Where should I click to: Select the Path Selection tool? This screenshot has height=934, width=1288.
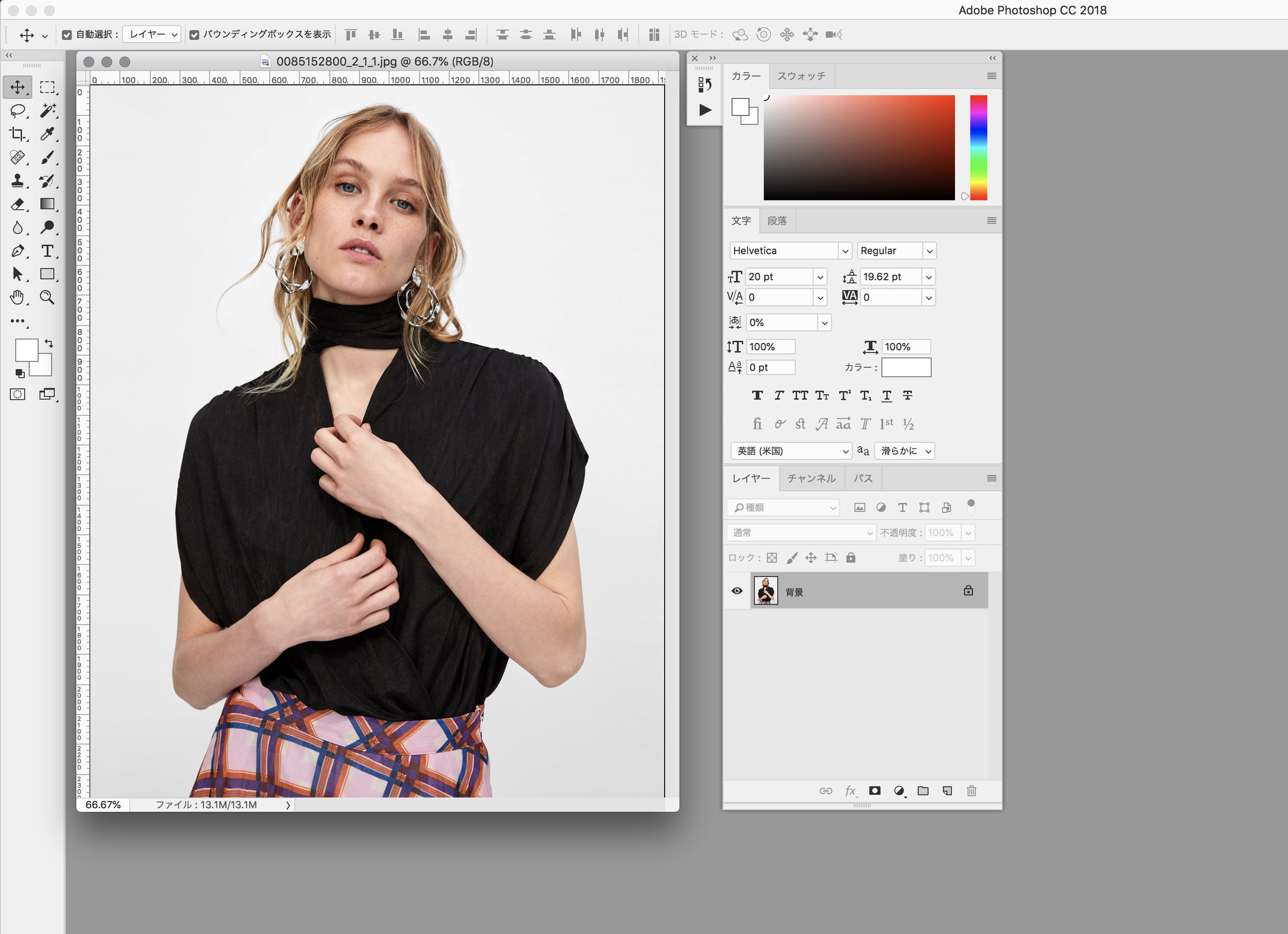pos(17,274)
